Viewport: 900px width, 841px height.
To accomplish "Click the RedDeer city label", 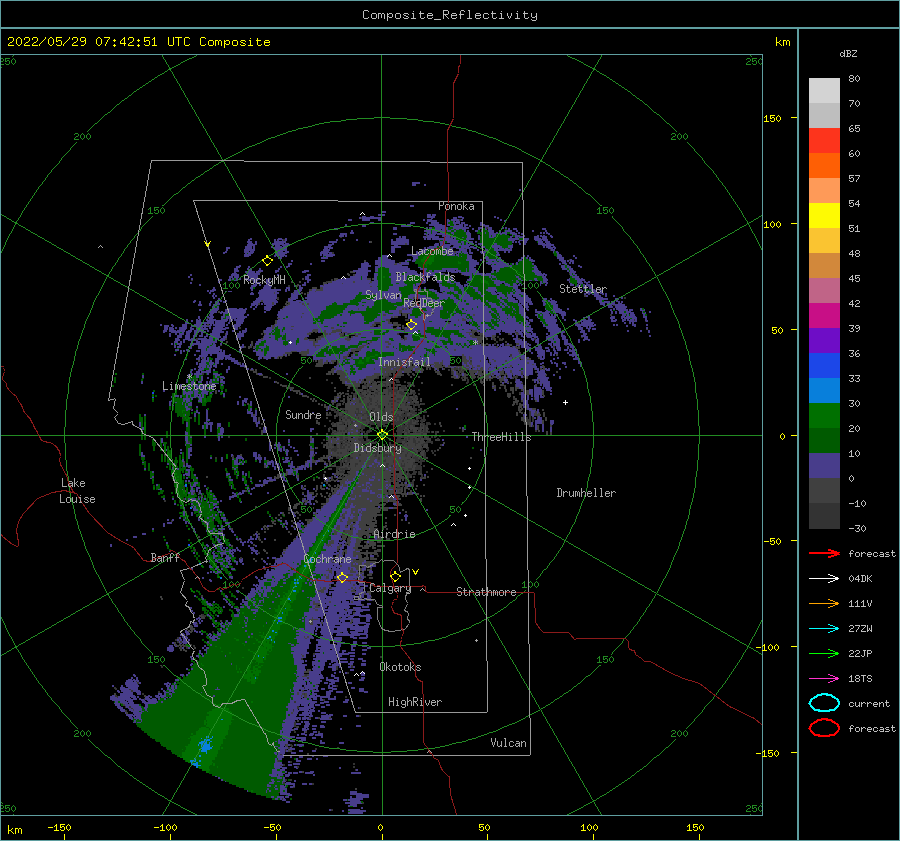I will click(x=424, y=303).
